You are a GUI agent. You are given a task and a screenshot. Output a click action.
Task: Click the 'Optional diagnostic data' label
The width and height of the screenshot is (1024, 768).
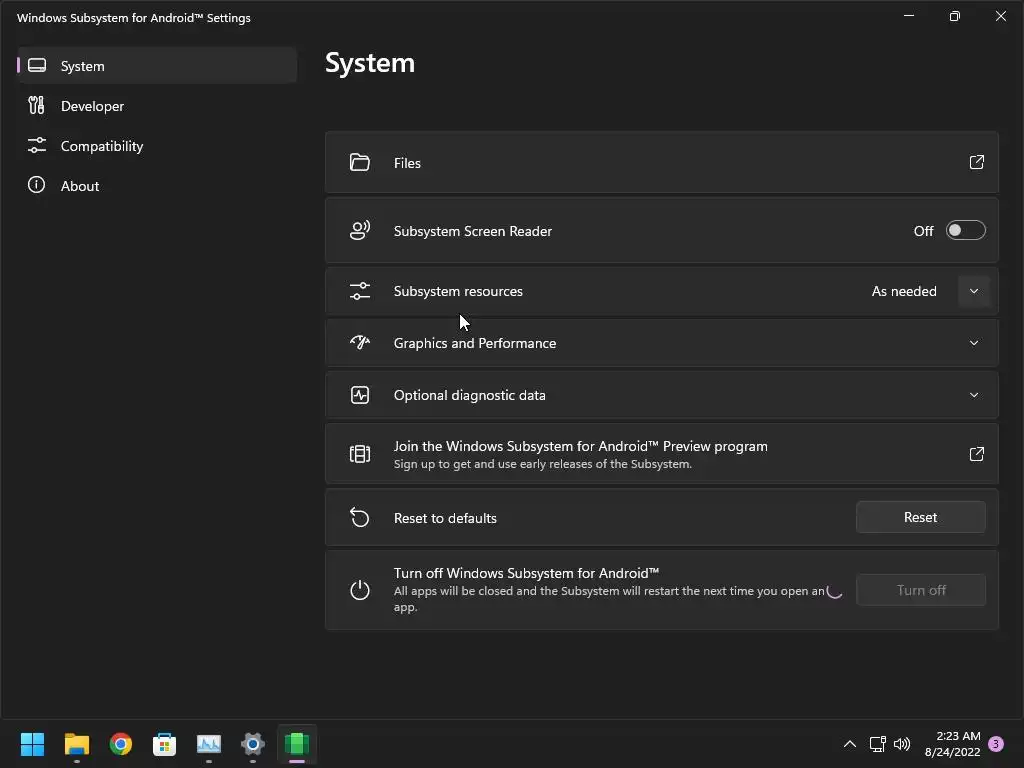point(470,395)
